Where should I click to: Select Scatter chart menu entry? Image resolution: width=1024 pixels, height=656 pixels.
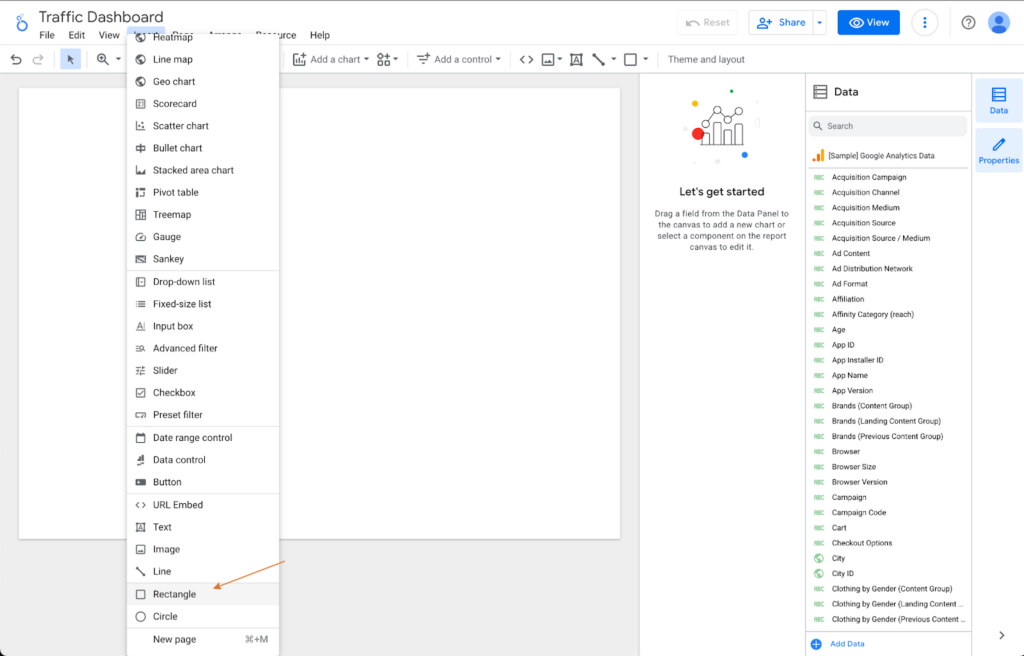203,125
